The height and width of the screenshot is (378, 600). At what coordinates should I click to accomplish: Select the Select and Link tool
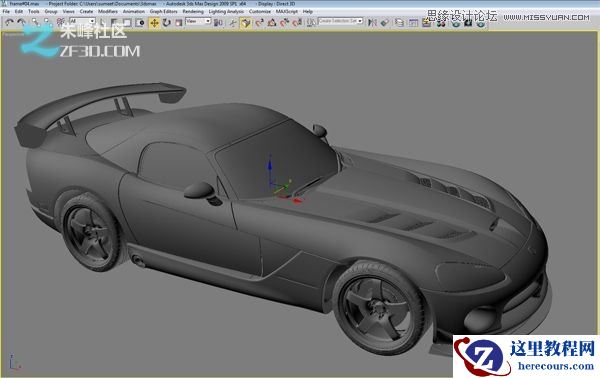[35, 23]
